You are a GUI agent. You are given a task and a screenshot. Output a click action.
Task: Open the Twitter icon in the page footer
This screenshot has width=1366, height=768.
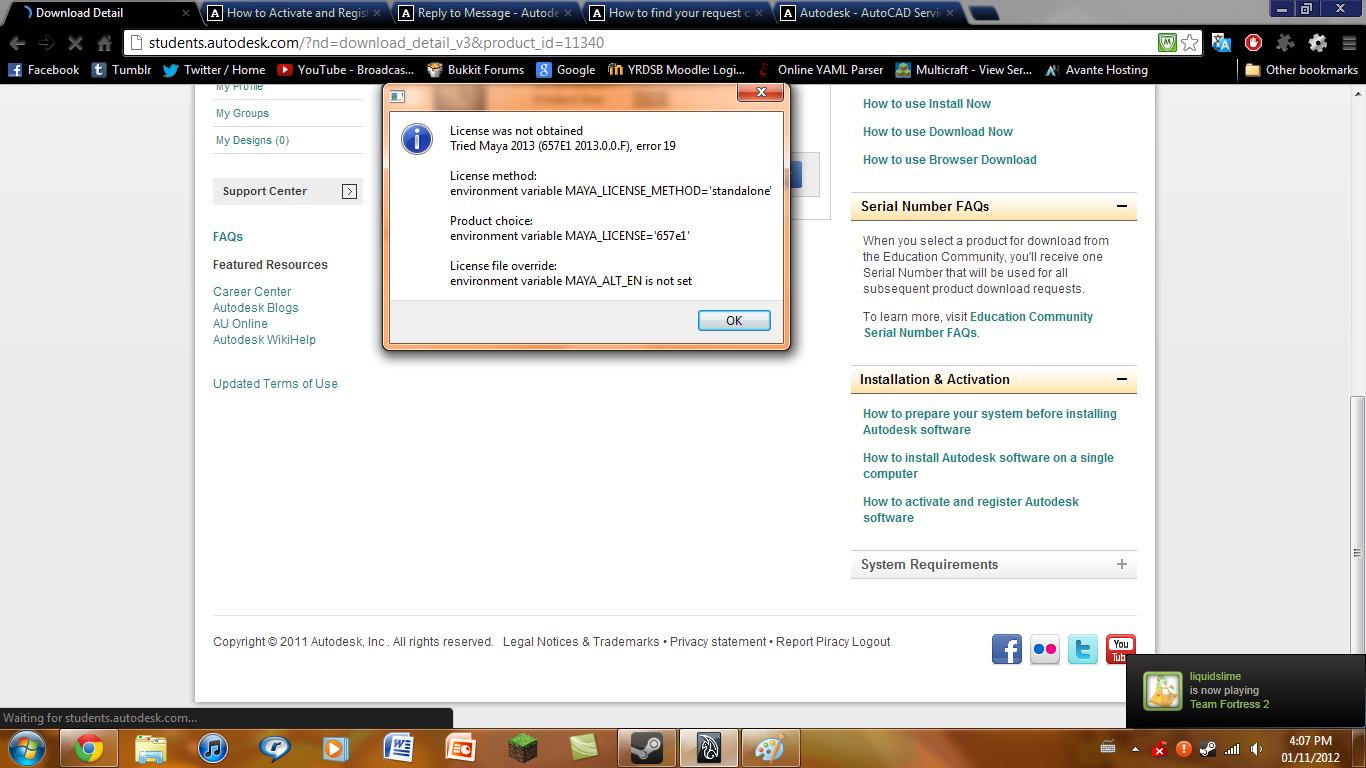1082,649
